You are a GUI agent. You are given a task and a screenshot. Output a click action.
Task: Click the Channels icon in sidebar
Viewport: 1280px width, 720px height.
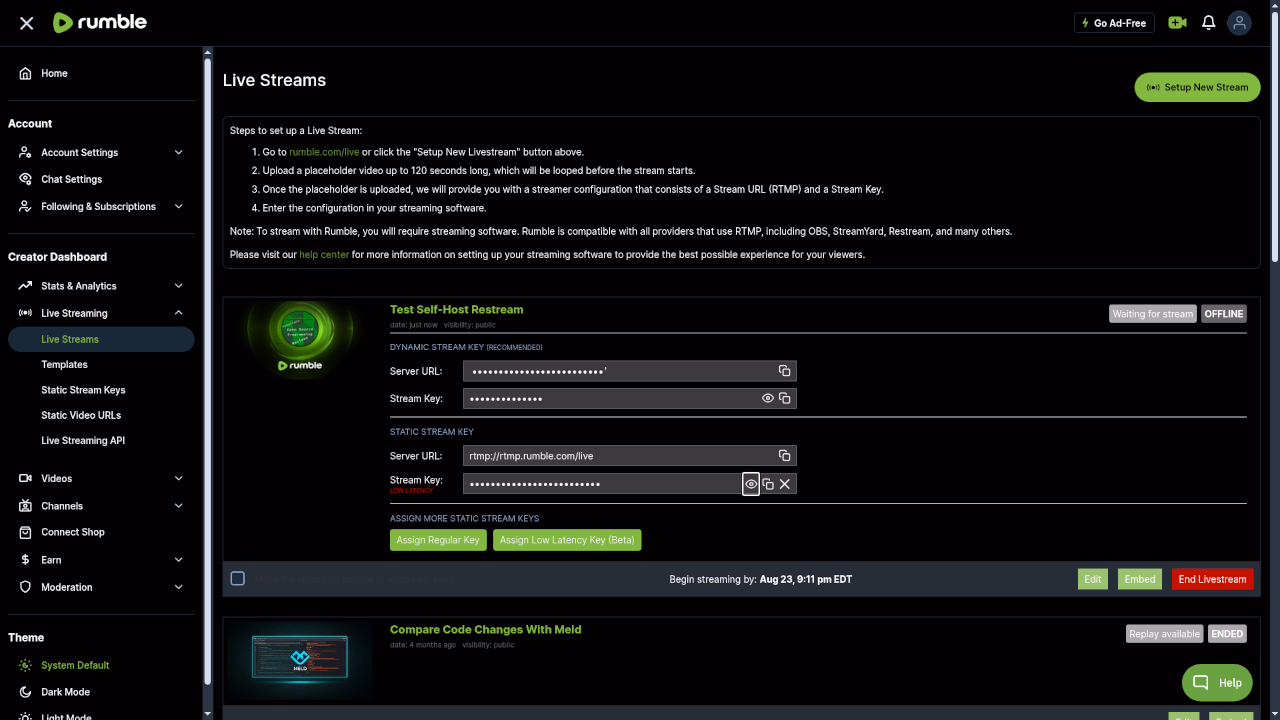click(25, 506)
